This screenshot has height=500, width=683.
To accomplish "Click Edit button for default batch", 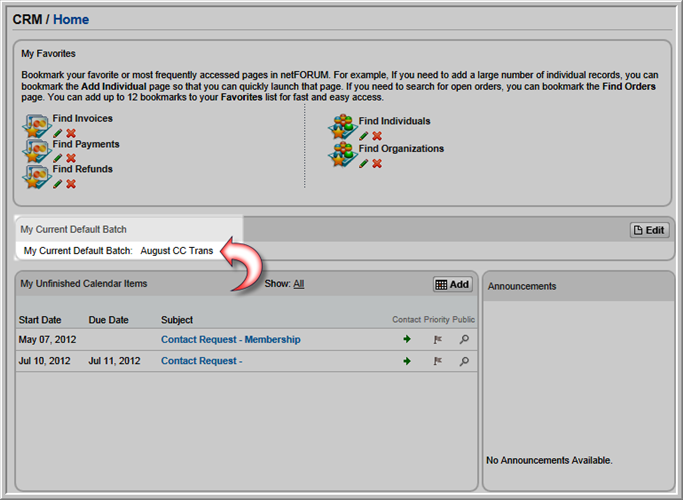I will tap(649, 230).
